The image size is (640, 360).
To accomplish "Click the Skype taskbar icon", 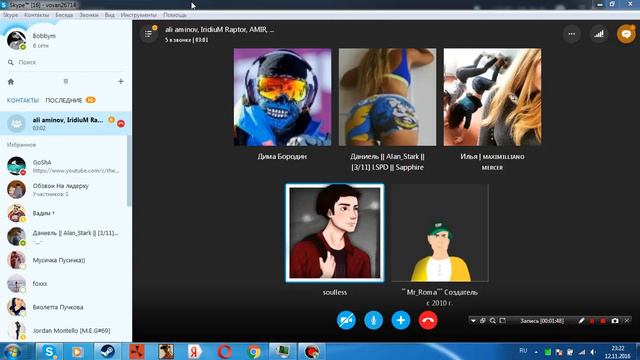I will pos(49,351).
